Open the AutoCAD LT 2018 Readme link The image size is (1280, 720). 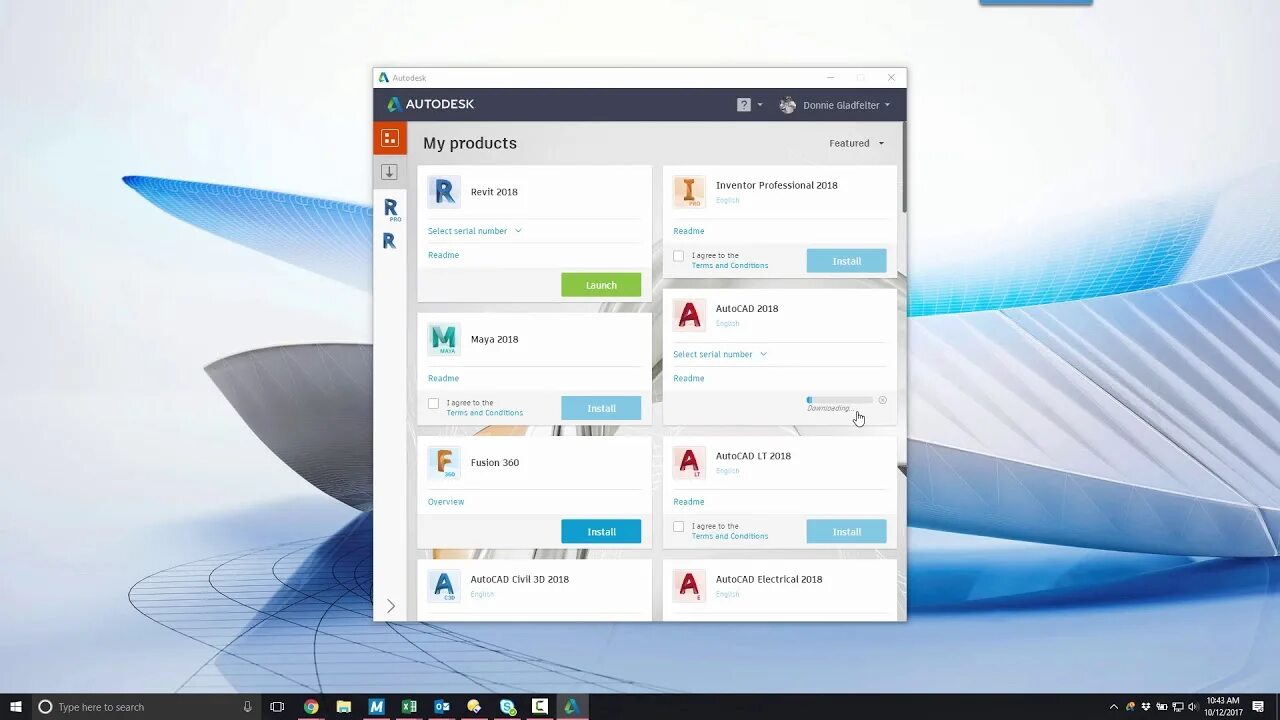(x=689, y=502)
